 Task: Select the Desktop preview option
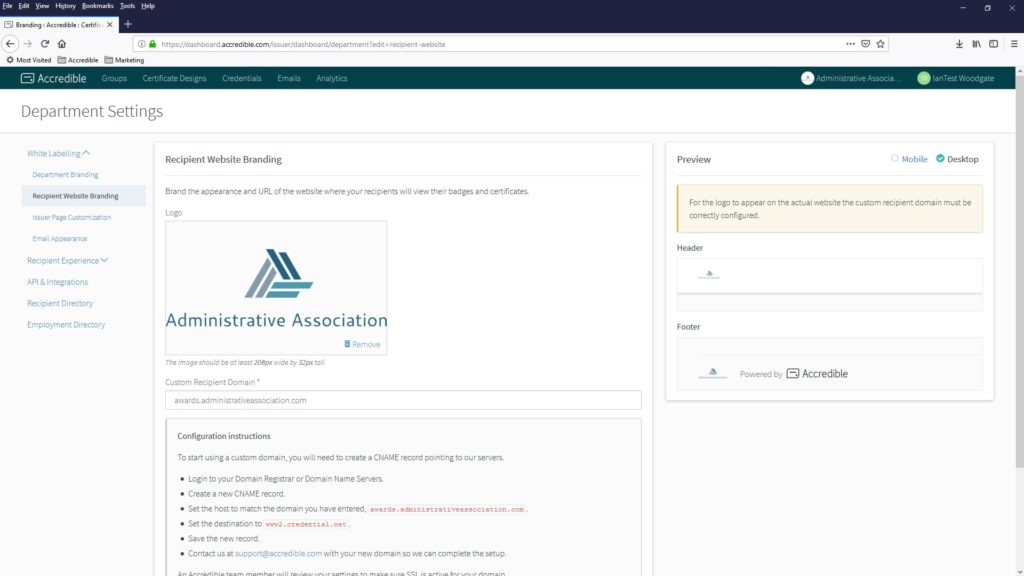tap(957, 159)
